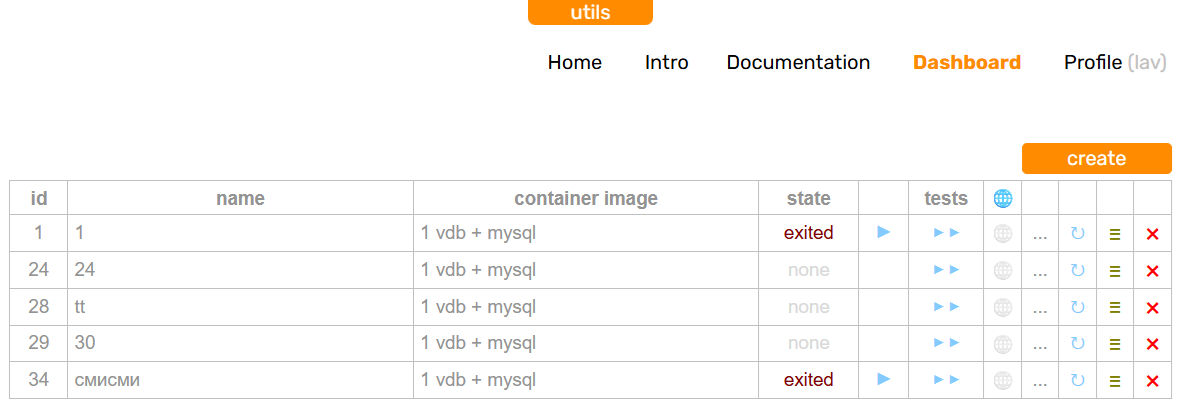Image resolution: width=1181 pixels, height=411 pixels.
Task: Click the orange utils button
Action: click(590, 12)
